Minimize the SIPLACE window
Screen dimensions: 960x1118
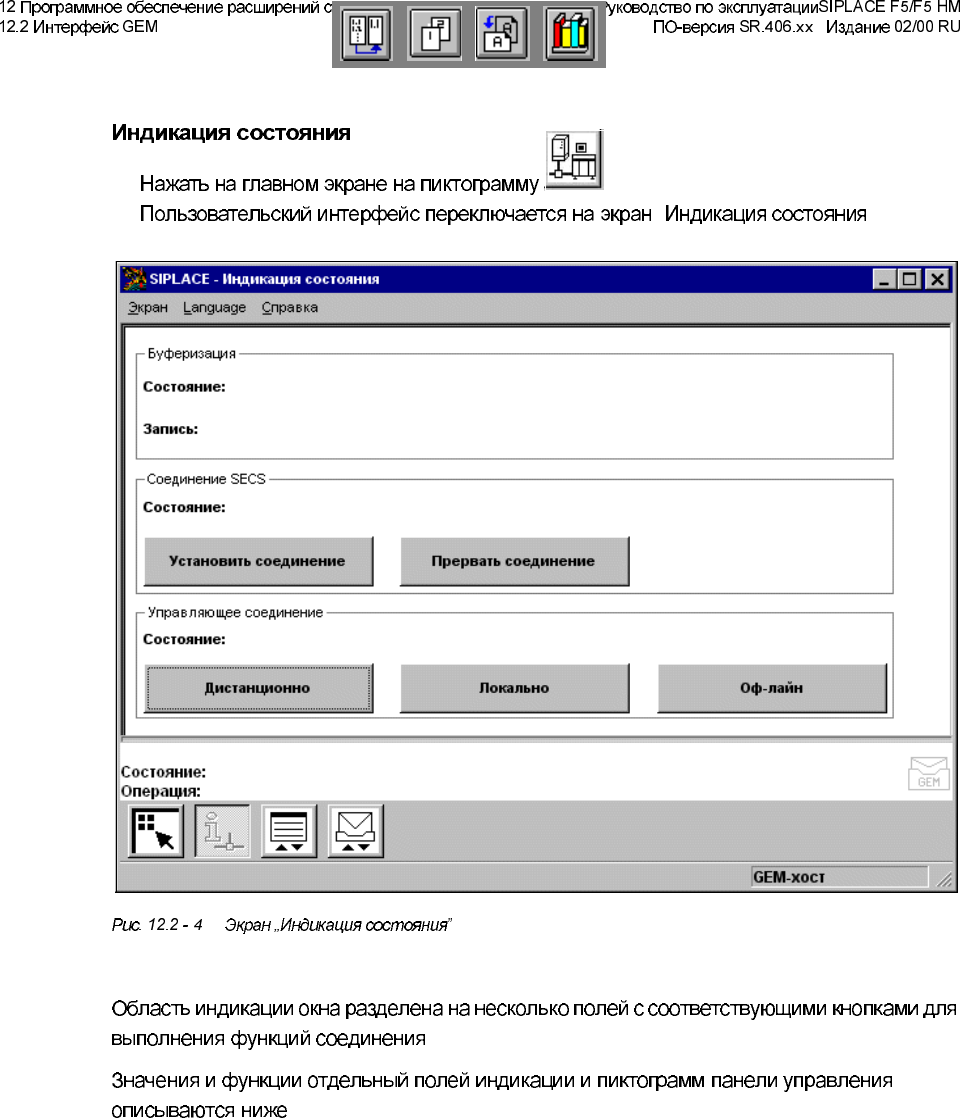pos(884,279)
